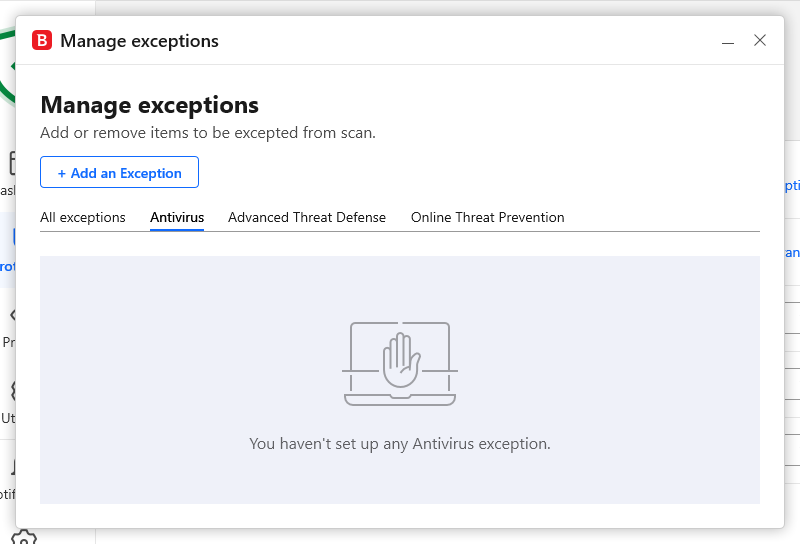Minimize the Manage exceptions window

click(728, 41)
